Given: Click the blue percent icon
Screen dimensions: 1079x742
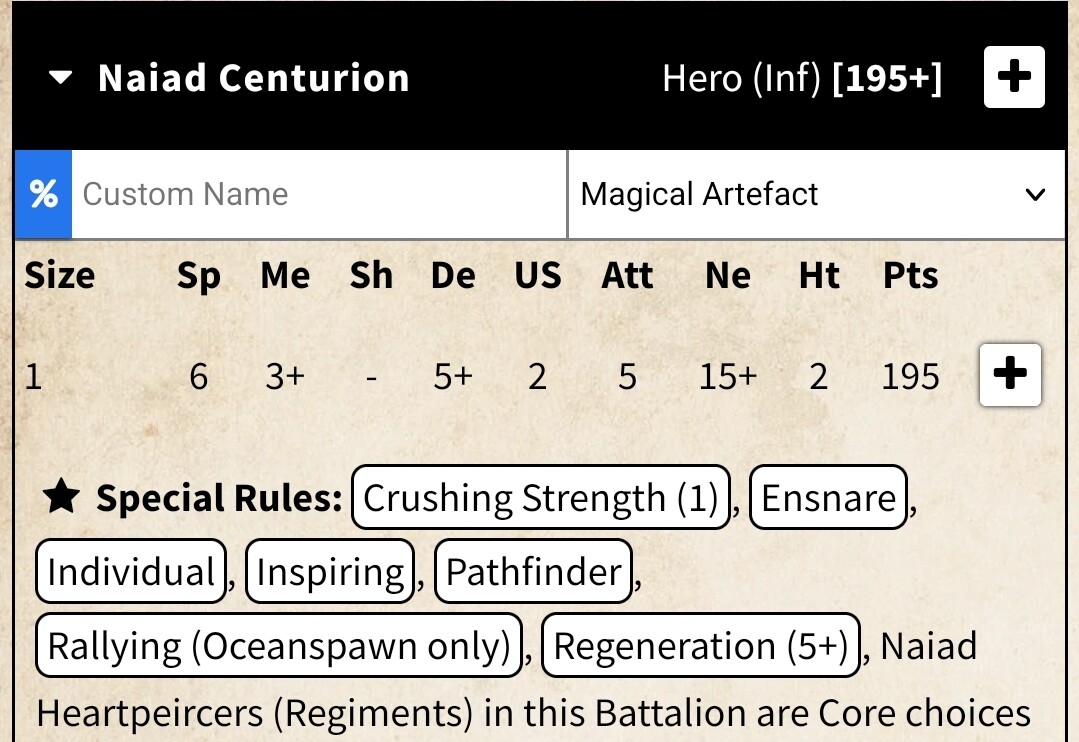Looking at the screenshot, I should pyautogui.click(x=43, y=194).
